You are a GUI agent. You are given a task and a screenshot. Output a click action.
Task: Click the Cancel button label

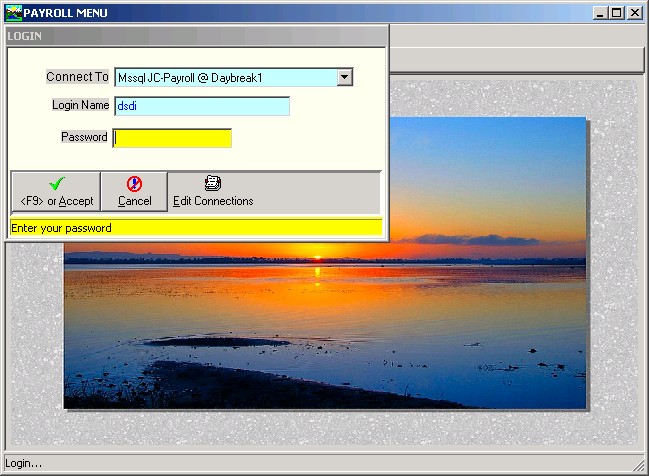pos(135,201)
